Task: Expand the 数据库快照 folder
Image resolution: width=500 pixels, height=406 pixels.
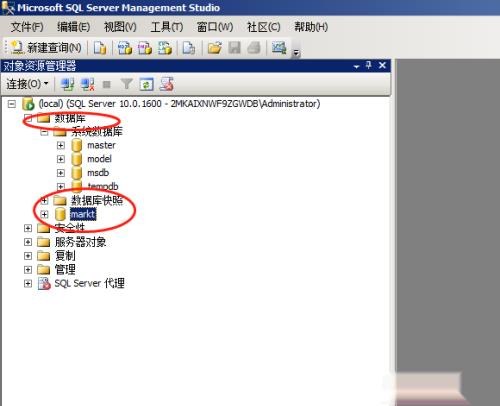Action: [x=44, y=201]
